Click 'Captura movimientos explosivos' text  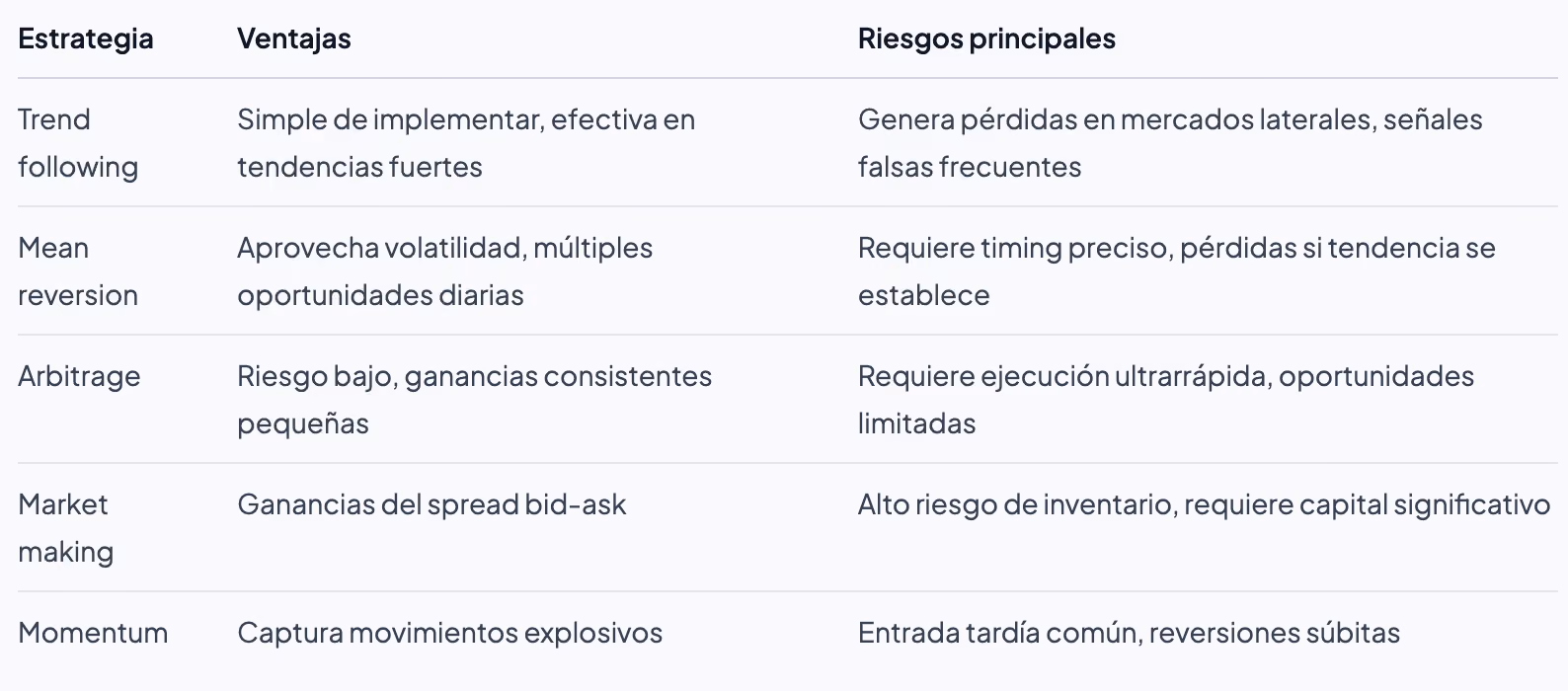click(449, 633)
